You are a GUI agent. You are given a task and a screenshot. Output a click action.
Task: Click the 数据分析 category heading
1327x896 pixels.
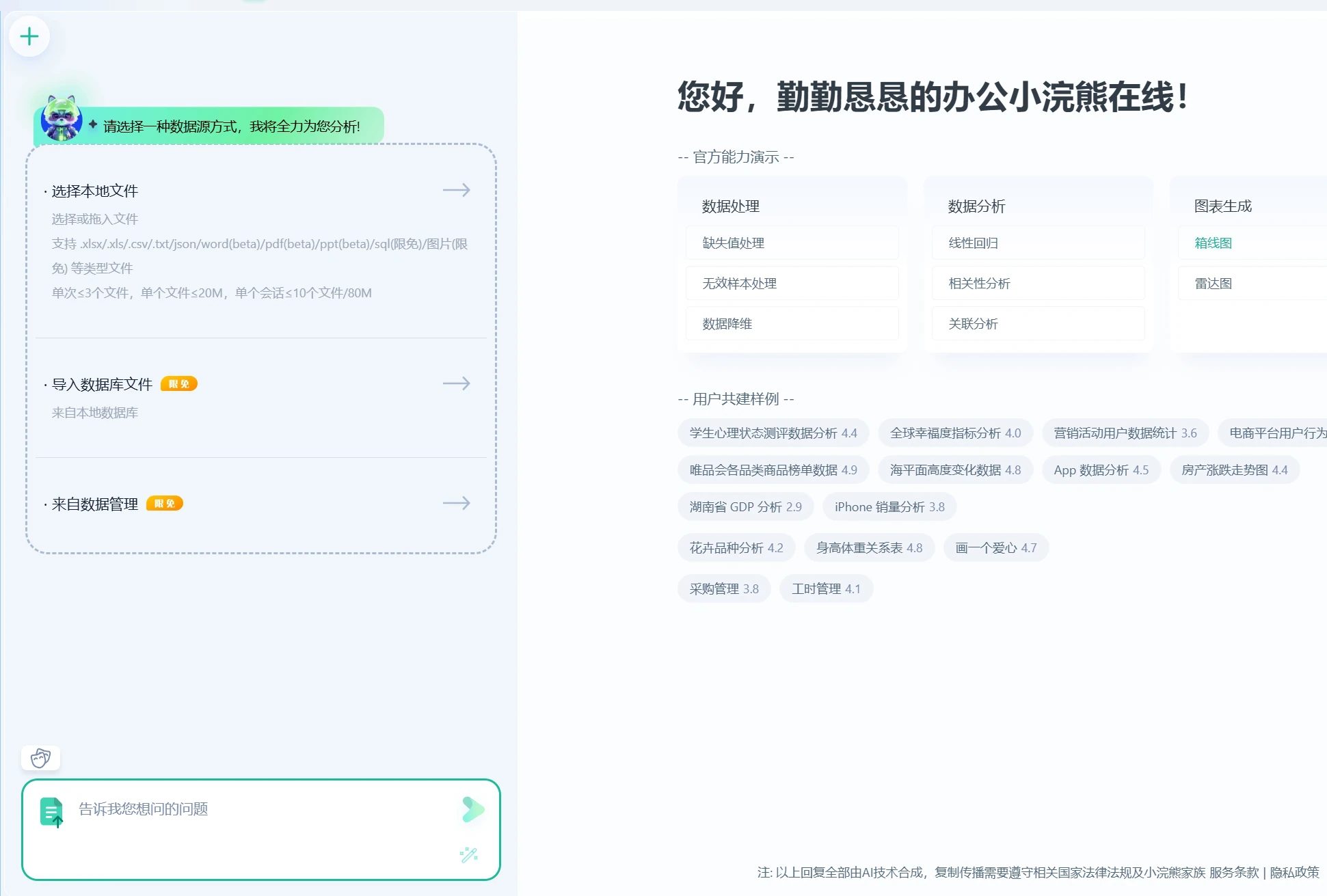click(976, 206)
